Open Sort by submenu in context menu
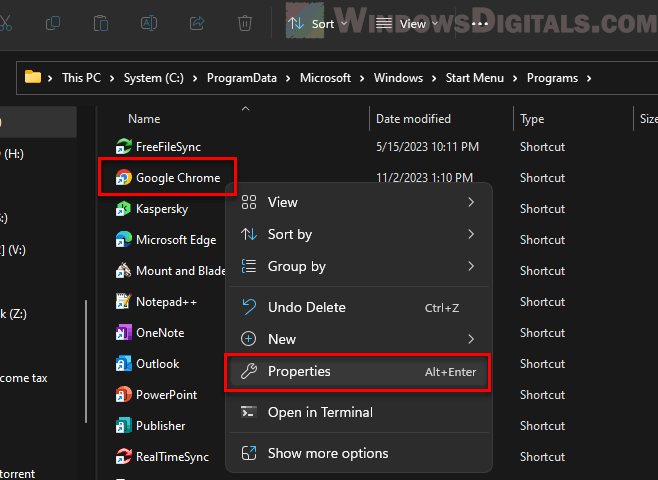The image size is (658, 480). coord(359,234)
